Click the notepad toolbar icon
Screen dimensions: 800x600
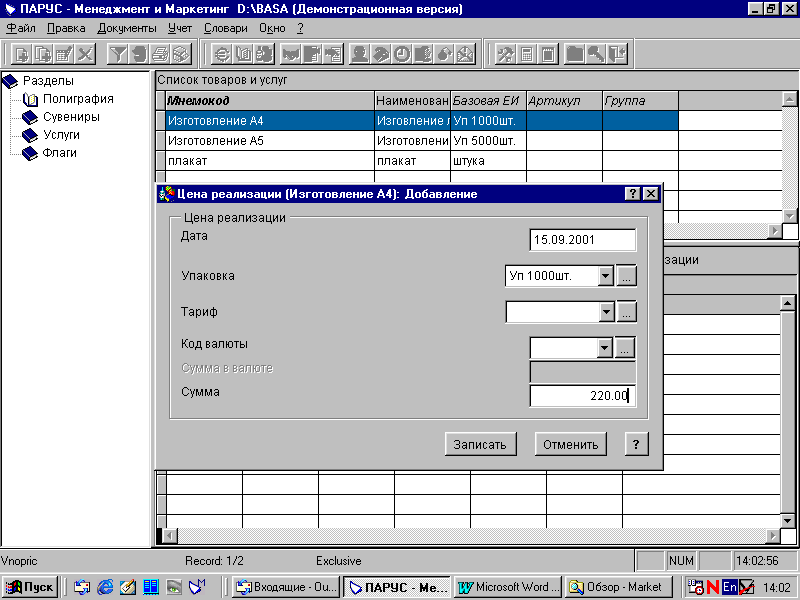tap(548, 54)
